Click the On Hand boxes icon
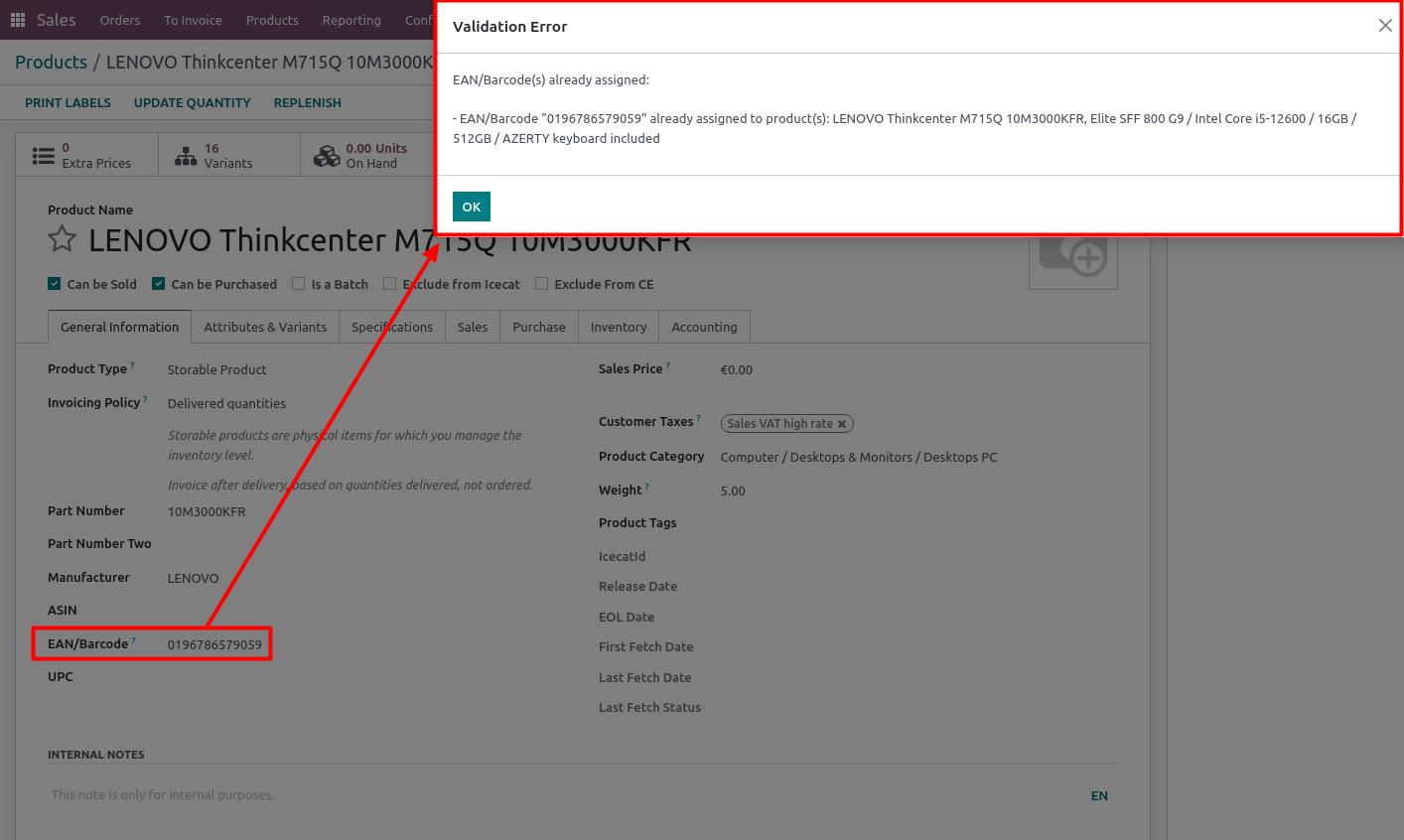 pyautogui.click(x=327, y=156)
